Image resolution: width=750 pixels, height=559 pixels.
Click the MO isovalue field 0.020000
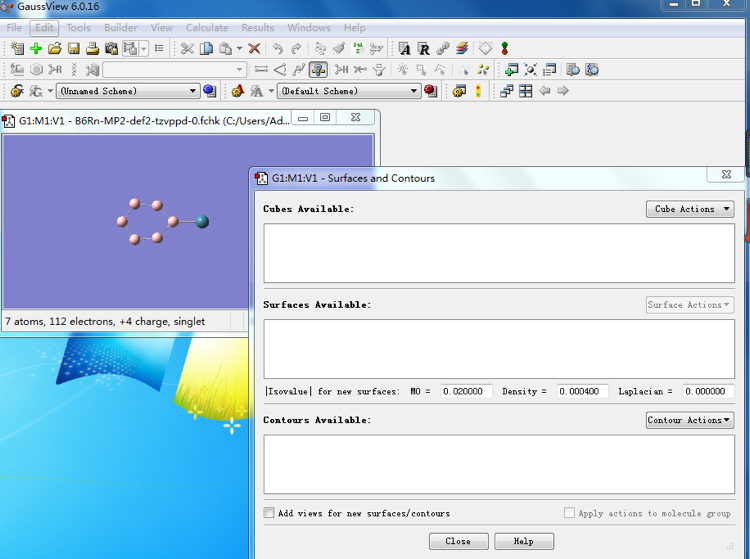click(466, 391)
